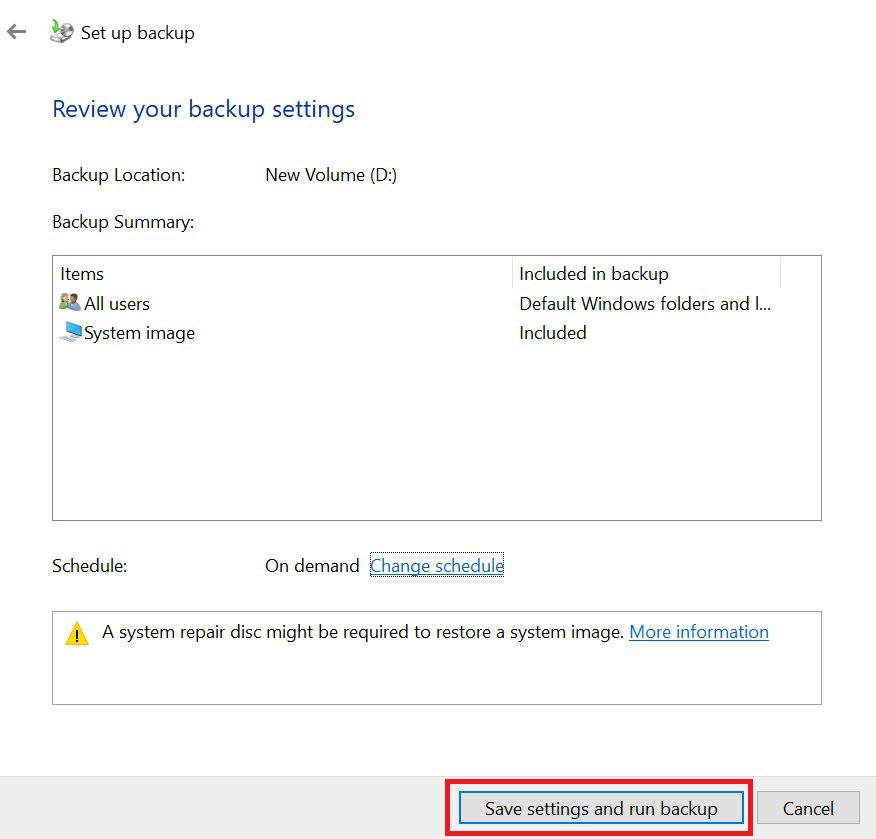Click the system repair disc warning message
Image resolution: width=876 pixels, height=839 pixels.
pyautogui.click(x=363, y=632)
